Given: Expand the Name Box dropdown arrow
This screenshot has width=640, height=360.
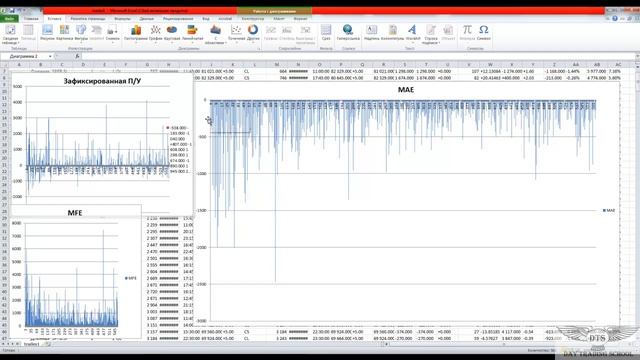Looking at the screenshot, I should click(x=50, y=56).
